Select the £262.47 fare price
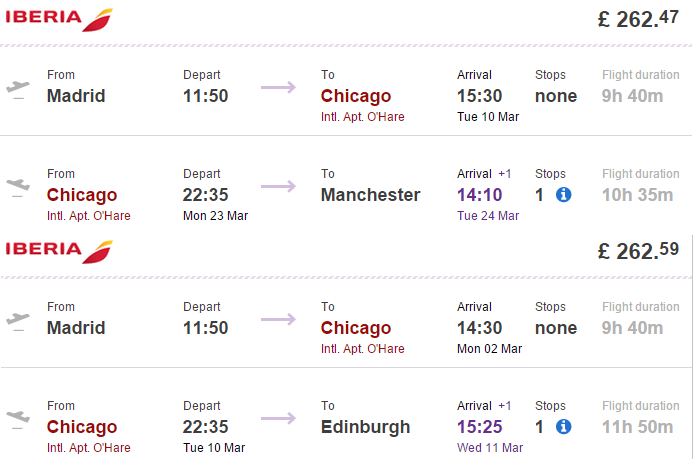Image resolution: width=699 pixels, height=463 pixels. (638, 19)
